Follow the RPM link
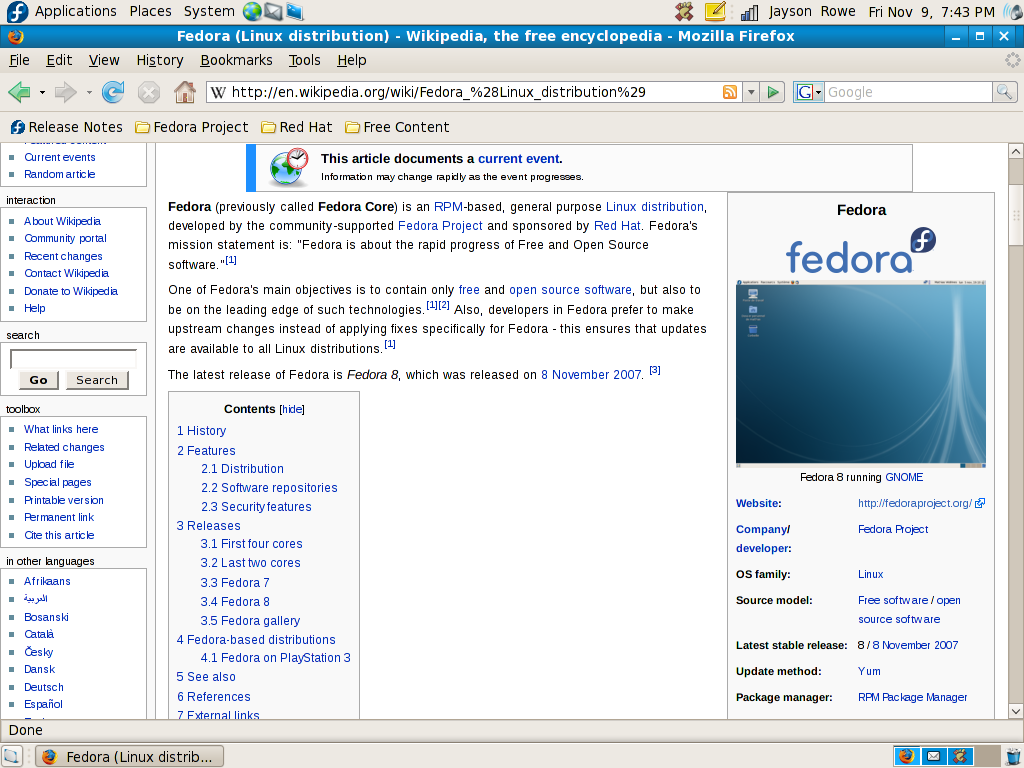The width and height of the screenshot is (1024, 768). pos(448,207)
